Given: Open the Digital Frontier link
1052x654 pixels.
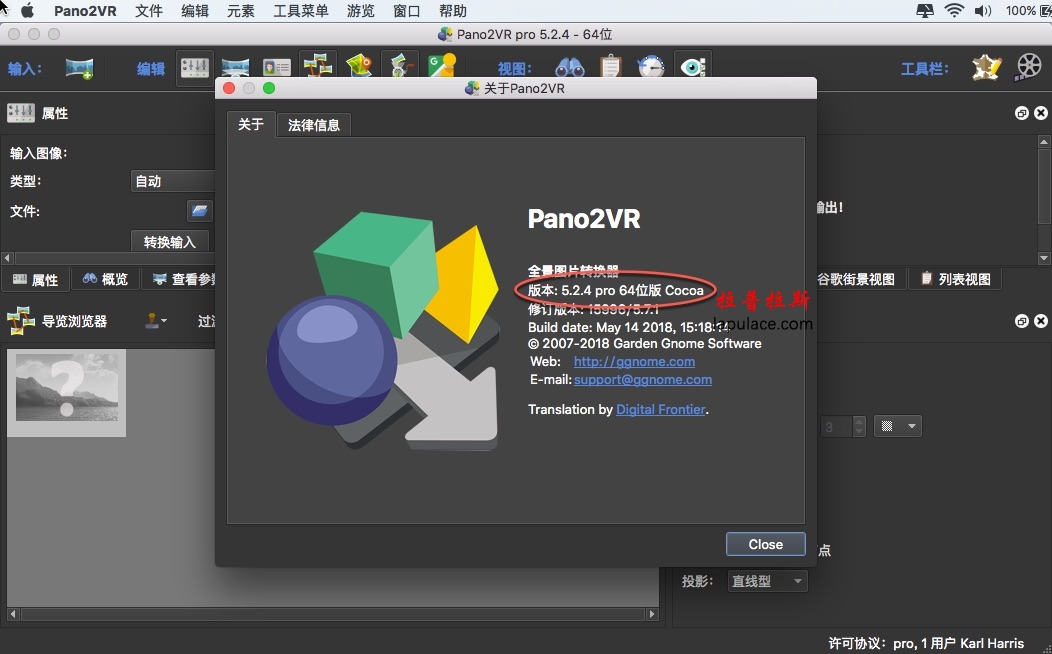Looking at the screenshot, I should point(661,409).
